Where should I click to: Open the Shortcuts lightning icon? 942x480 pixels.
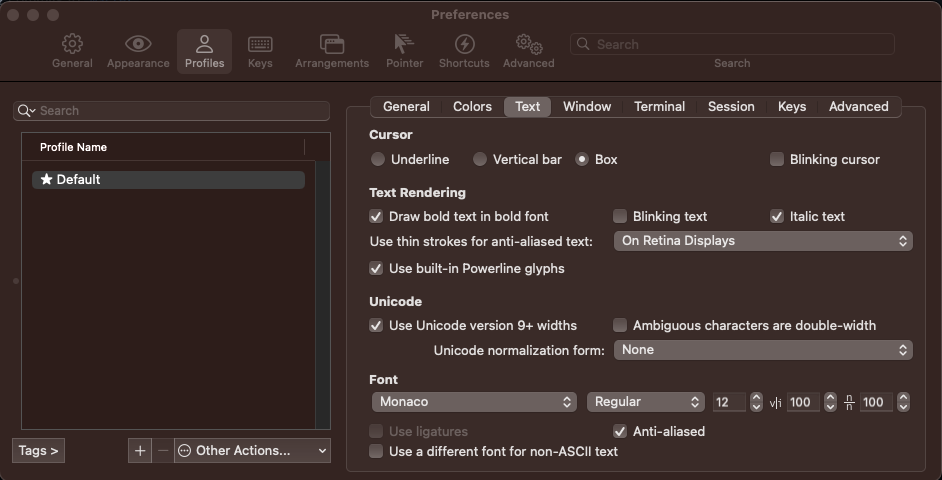click(464, 44)
